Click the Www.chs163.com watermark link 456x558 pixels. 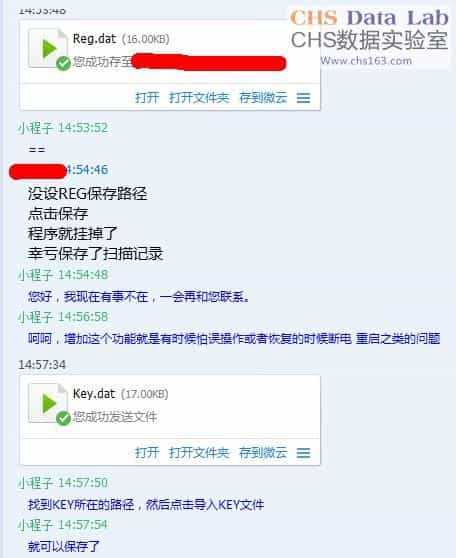tap(366, 61)
